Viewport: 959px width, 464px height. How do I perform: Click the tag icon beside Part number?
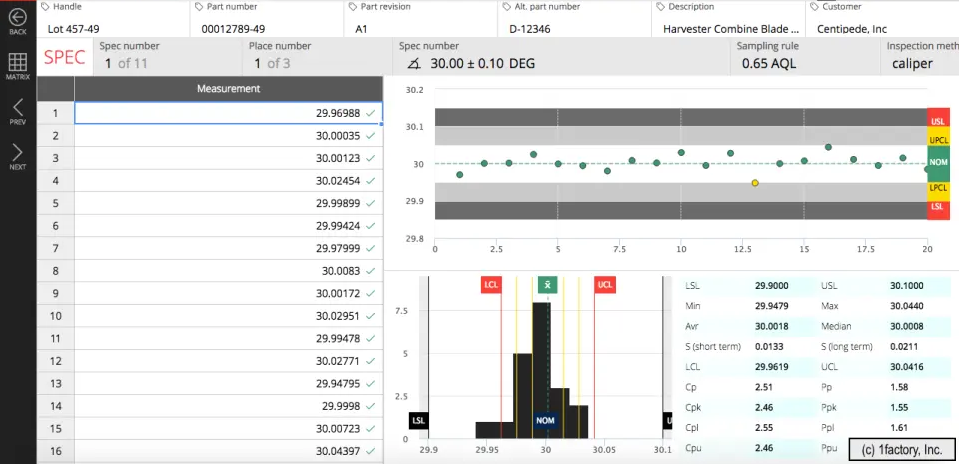(x=199, y=7)
